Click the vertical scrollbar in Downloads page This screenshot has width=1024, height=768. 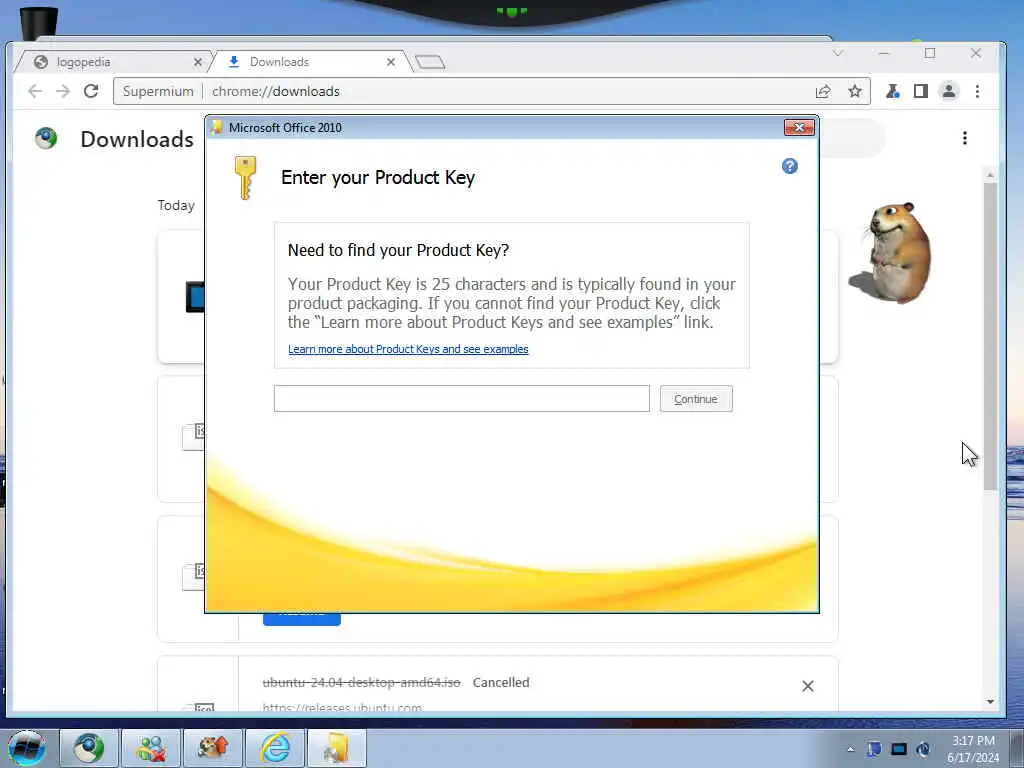pos(990,336)
